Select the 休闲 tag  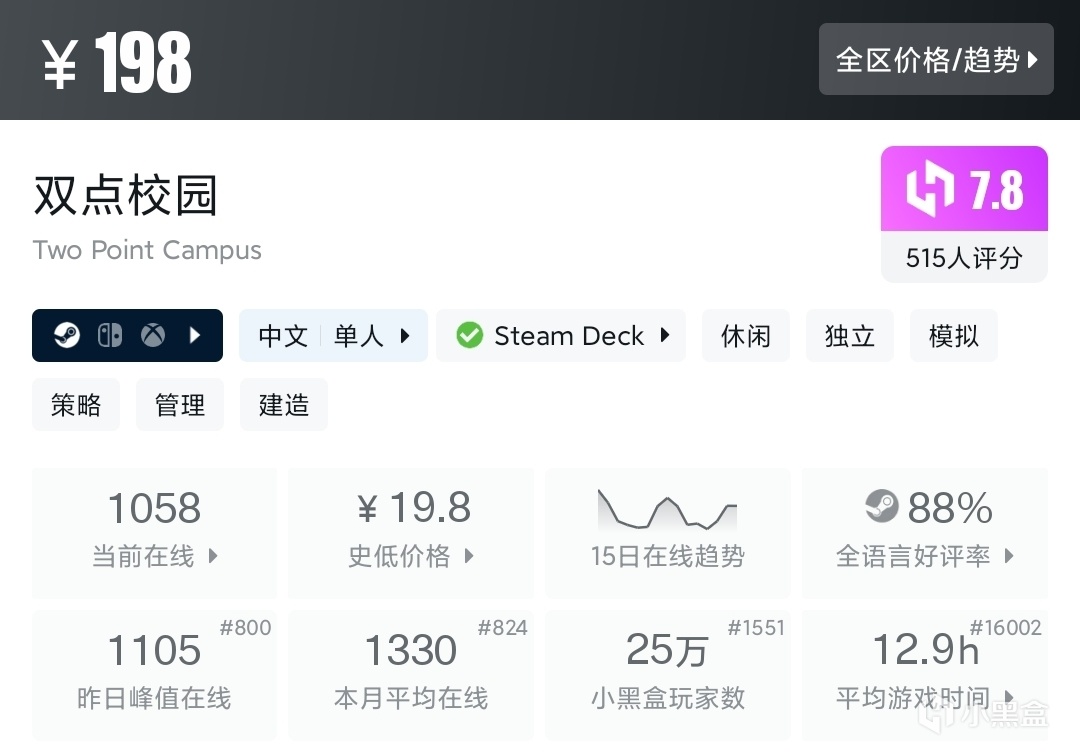click(x=746, y=336)
